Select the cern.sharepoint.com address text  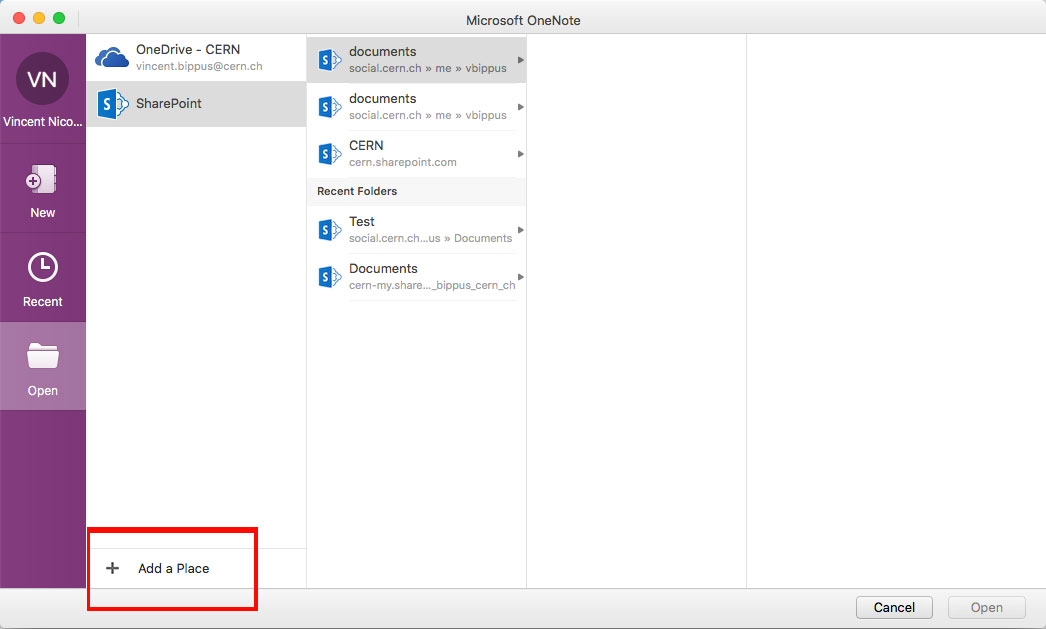tap(403, 162)
